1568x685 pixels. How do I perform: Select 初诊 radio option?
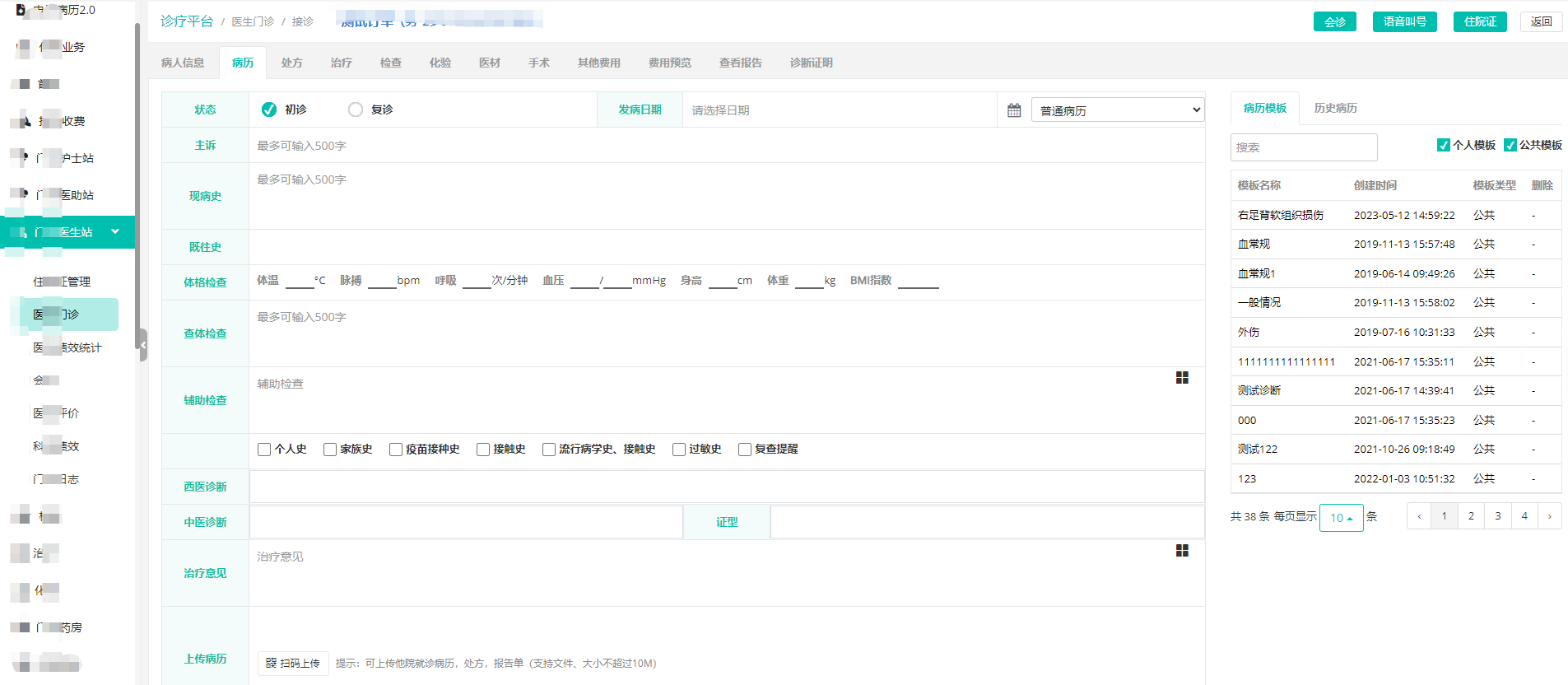coord(269,110)
